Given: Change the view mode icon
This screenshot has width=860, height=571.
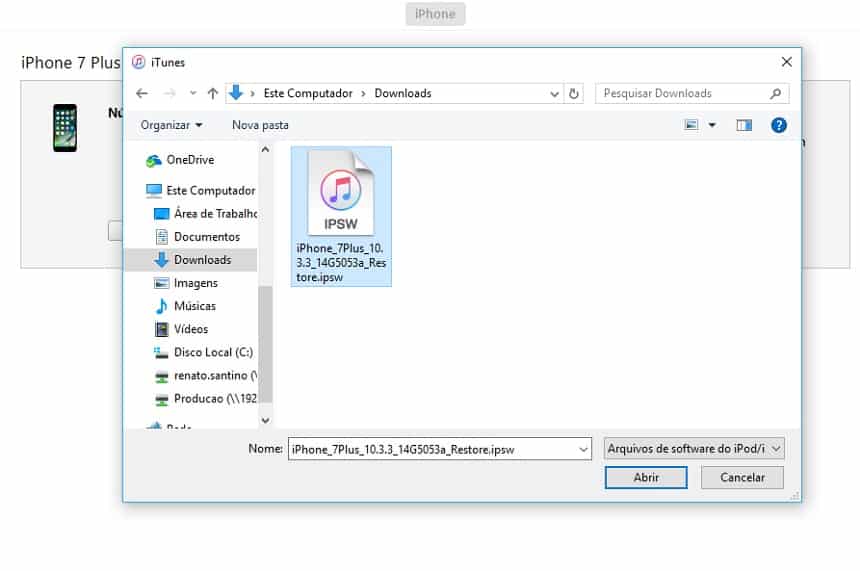Looking at the screenshot, I should click(692, 125).
